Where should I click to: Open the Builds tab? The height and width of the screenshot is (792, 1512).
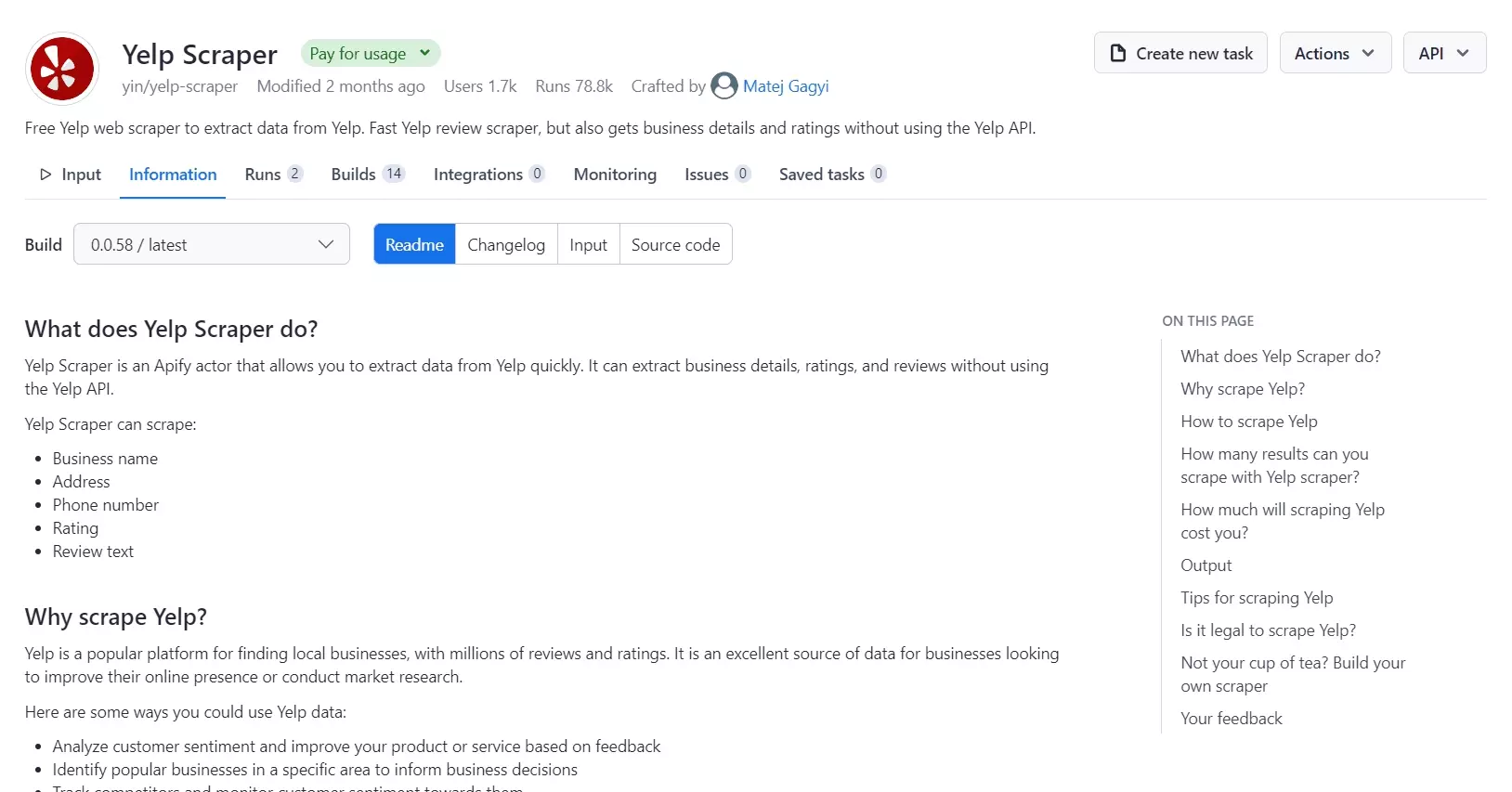pos(367,175)
